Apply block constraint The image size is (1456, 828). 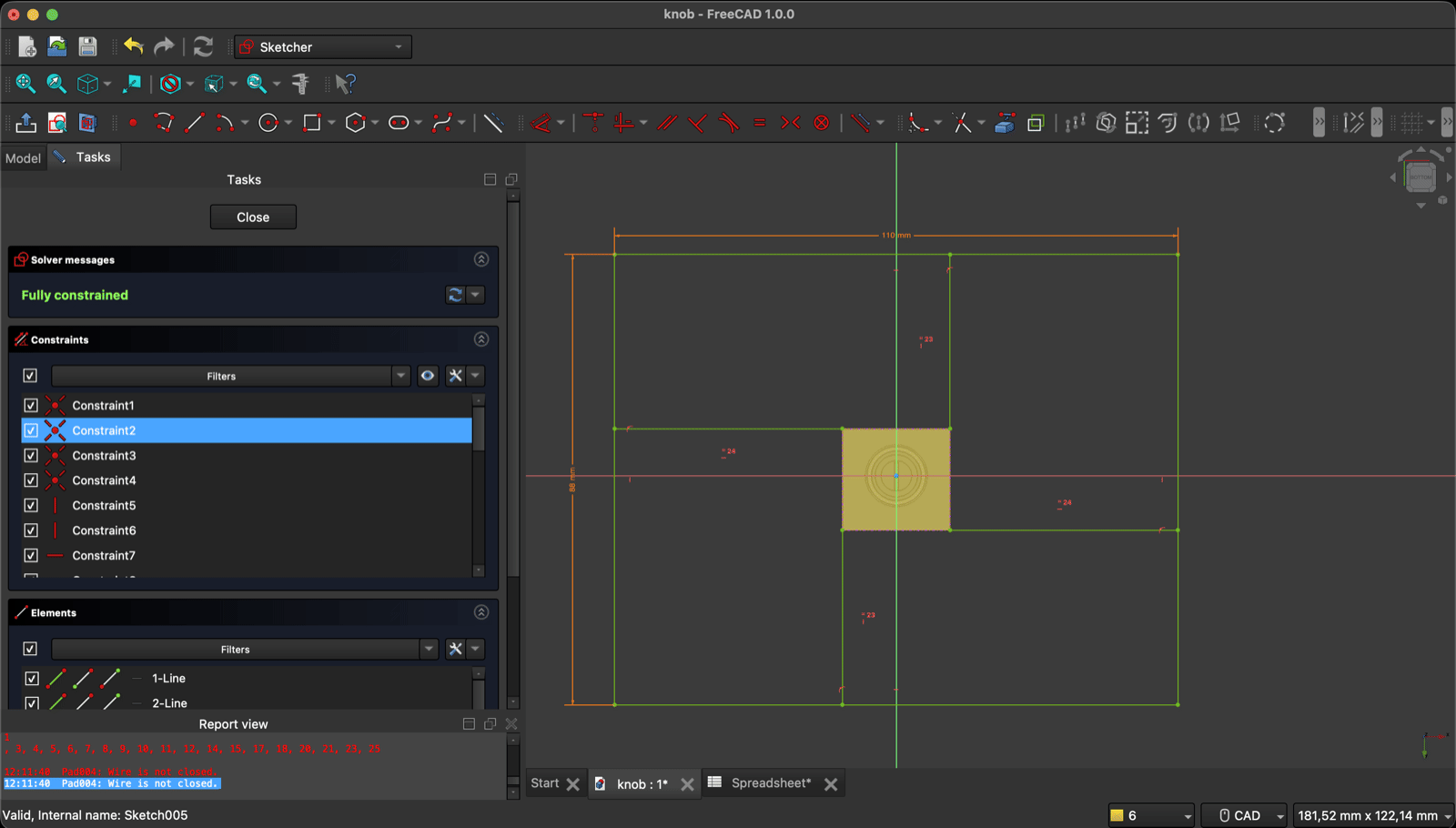click(822, 123)
